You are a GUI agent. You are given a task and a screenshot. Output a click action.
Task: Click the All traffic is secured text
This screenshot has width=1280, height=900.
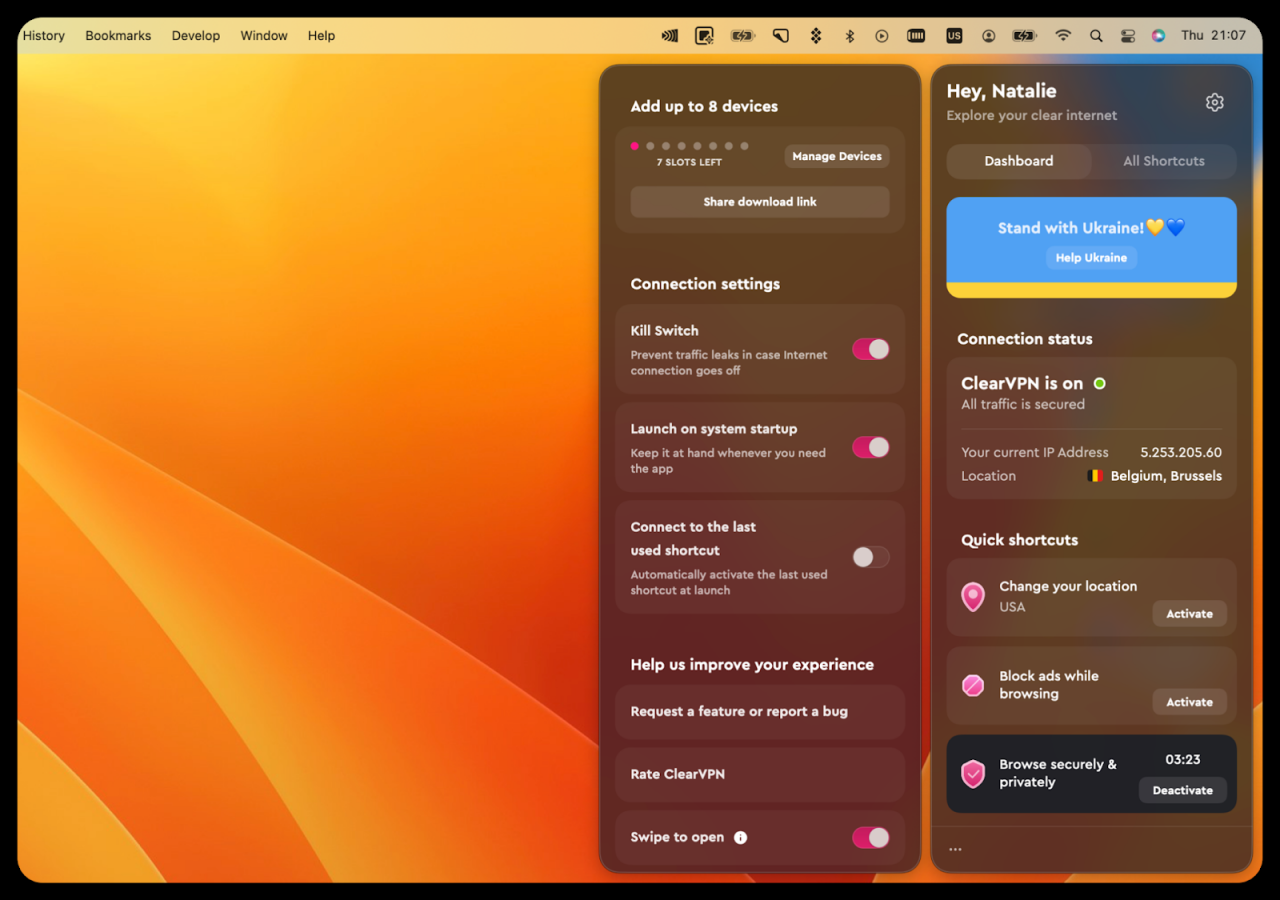tap(1023, 405)
